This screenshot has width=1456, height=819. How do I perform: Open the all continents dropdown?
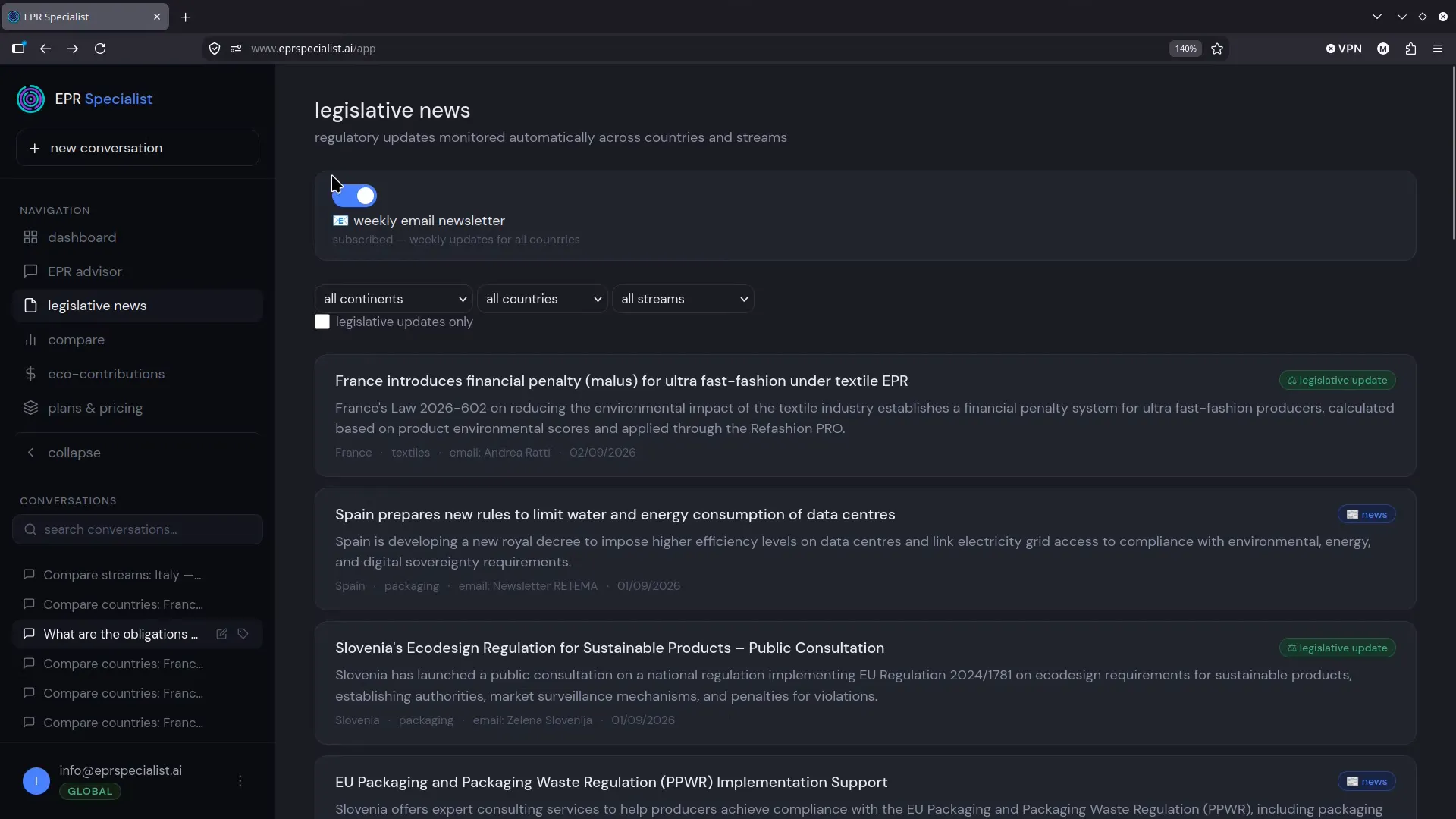(394, 299)
